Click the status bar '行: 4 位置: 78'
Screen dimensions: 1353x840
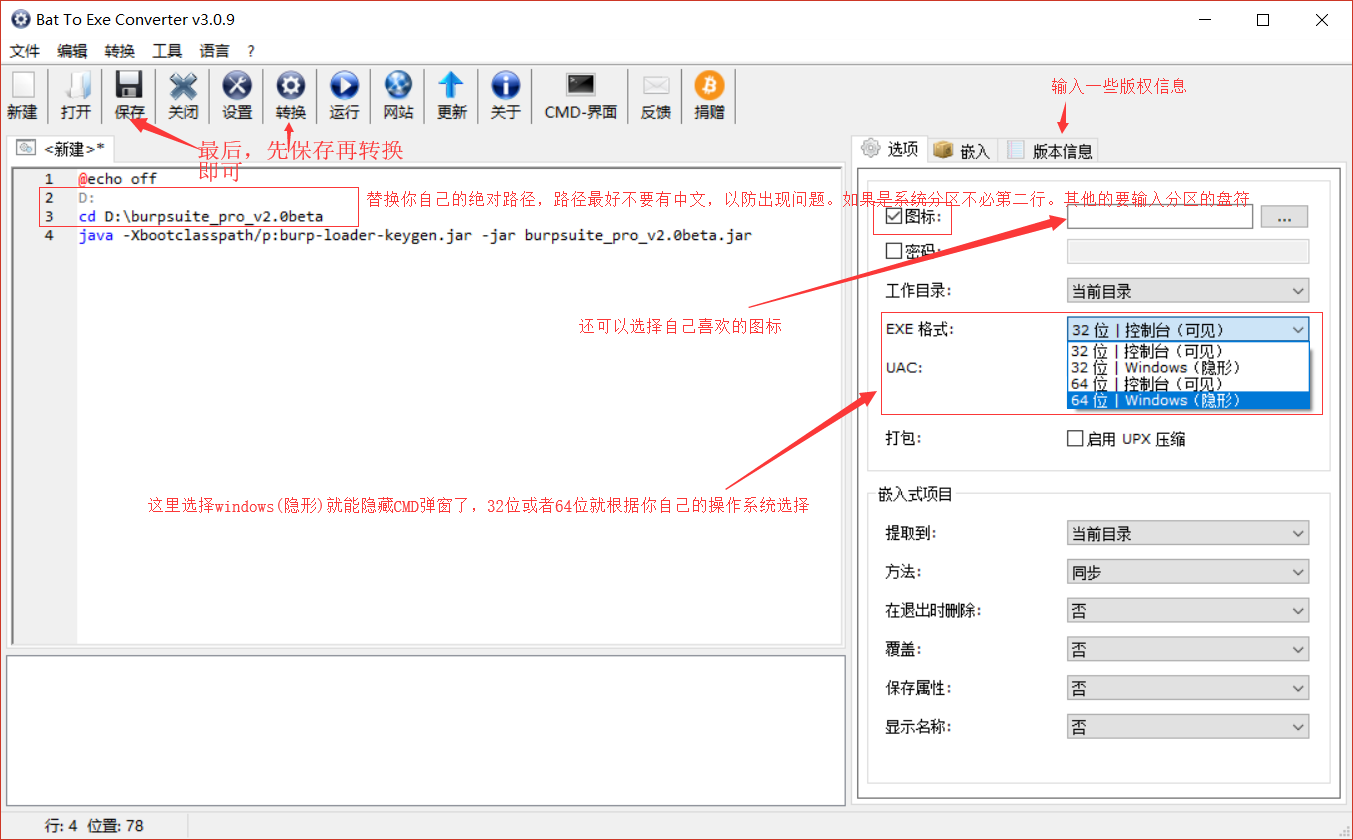(x=94, y=825)
